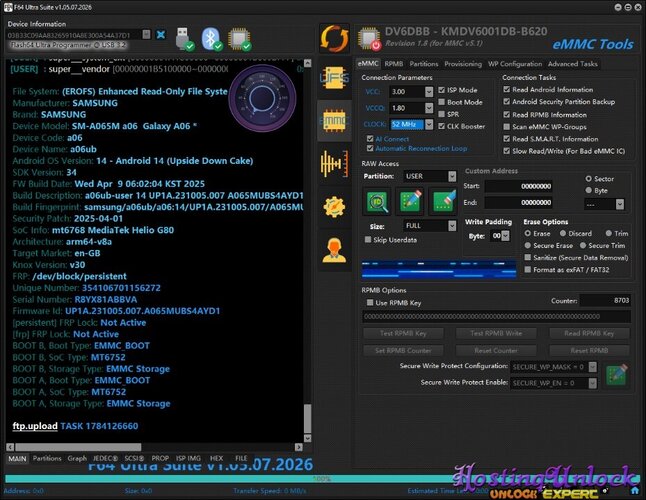The image size is (646, 500).
Task: Toggle the AI Connect checkbox
Action: click(370, 139)
